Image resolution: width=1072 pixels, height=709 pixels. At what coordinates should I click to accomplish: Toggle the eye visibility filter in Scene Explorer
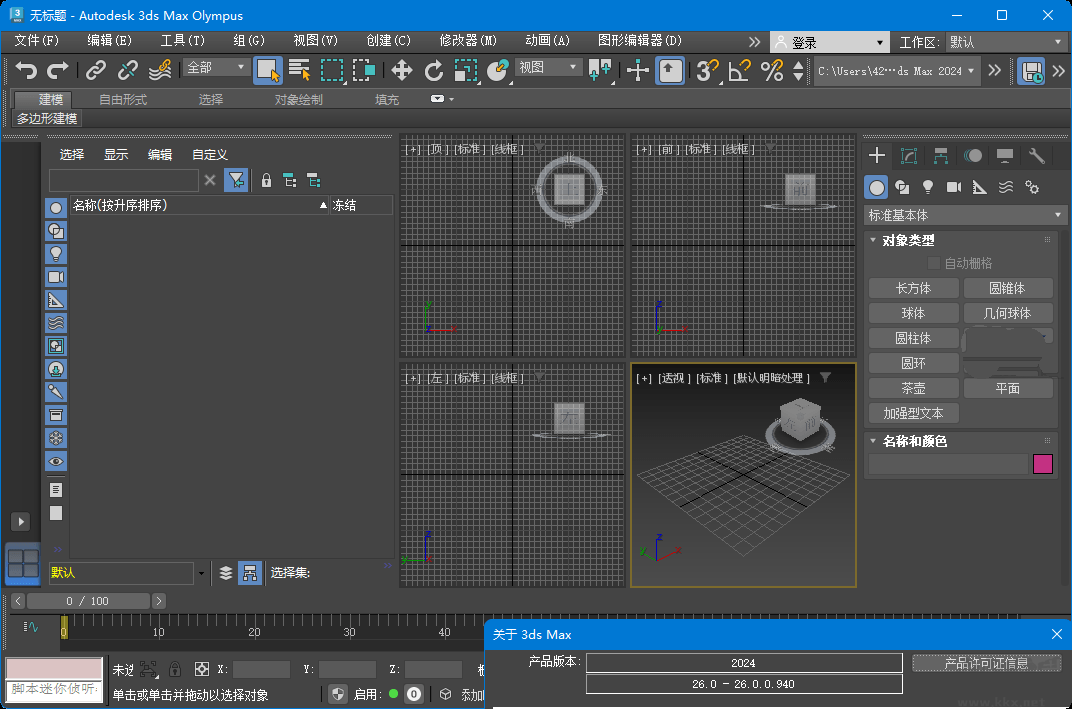[55, 461]
